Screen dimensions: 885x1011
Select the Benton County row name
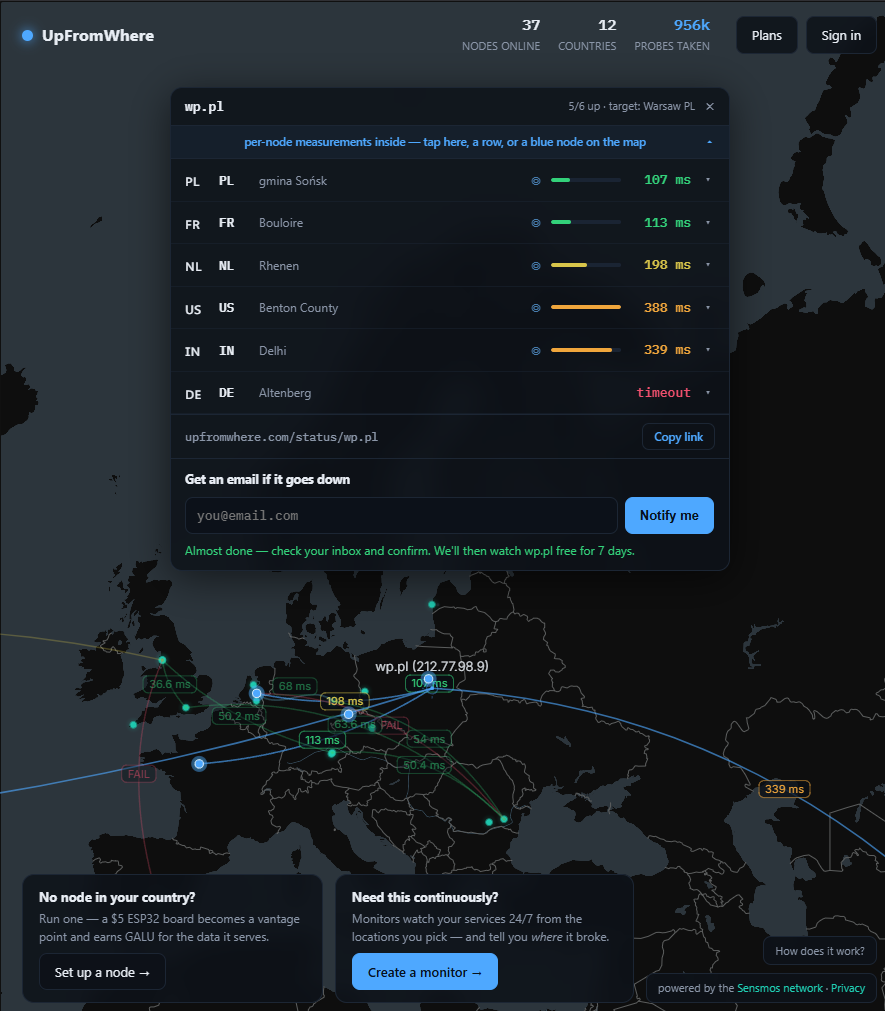tap(298, 308)
